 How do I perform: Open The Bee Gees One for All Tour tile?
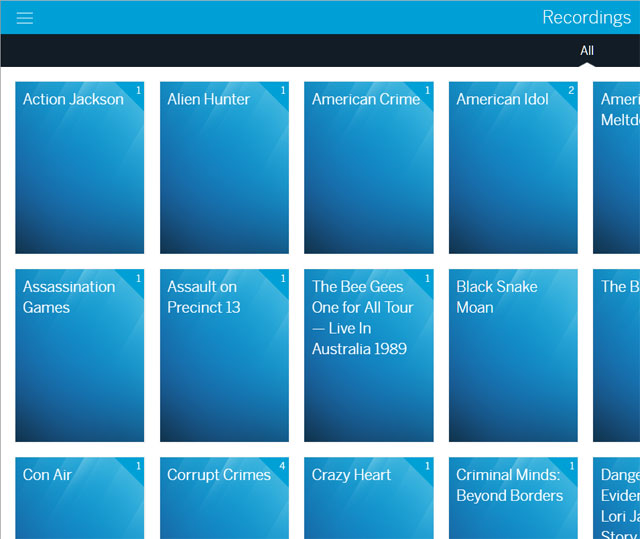369,355
